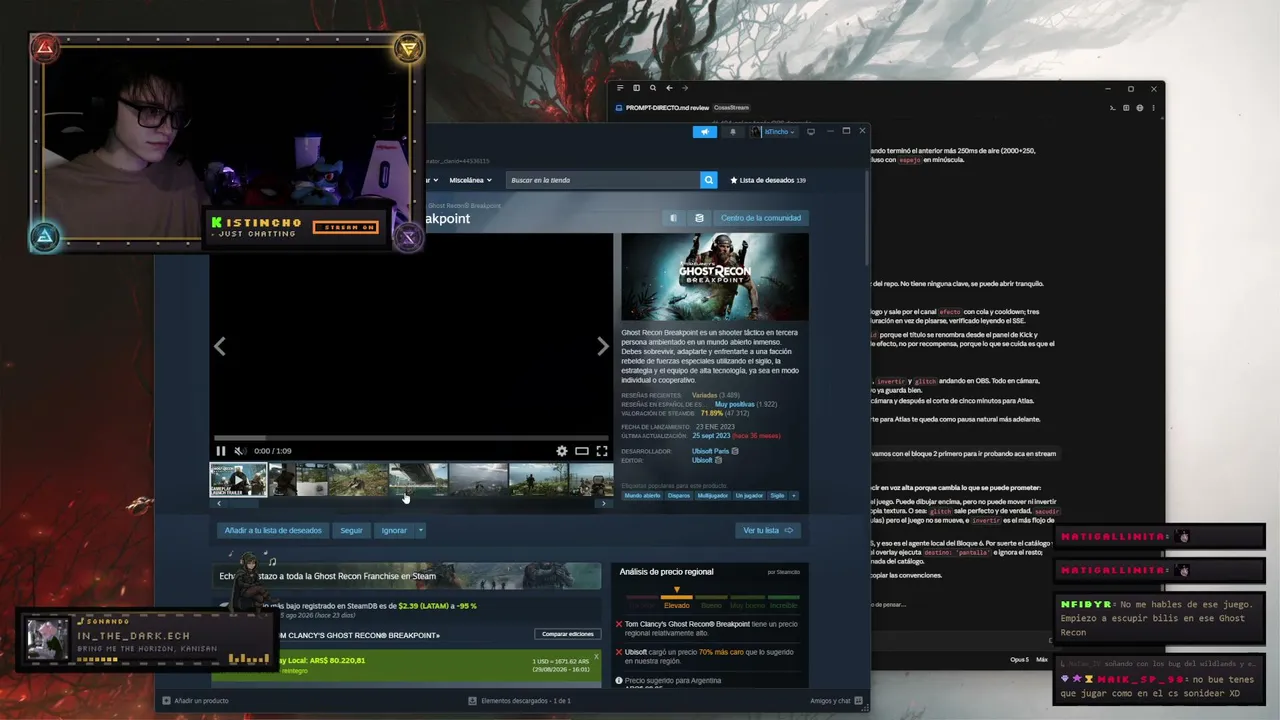Click SteamDB icon next to Ubisoft Paris

(735, 451)
